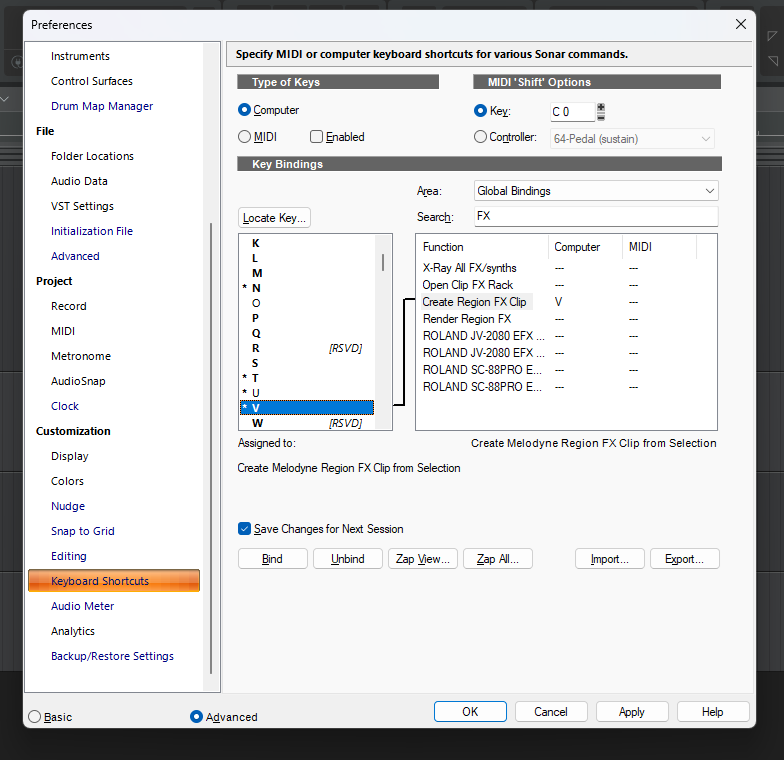Go to Drum Map Manager page
This screenshot has height=760, width=784.
102,106
